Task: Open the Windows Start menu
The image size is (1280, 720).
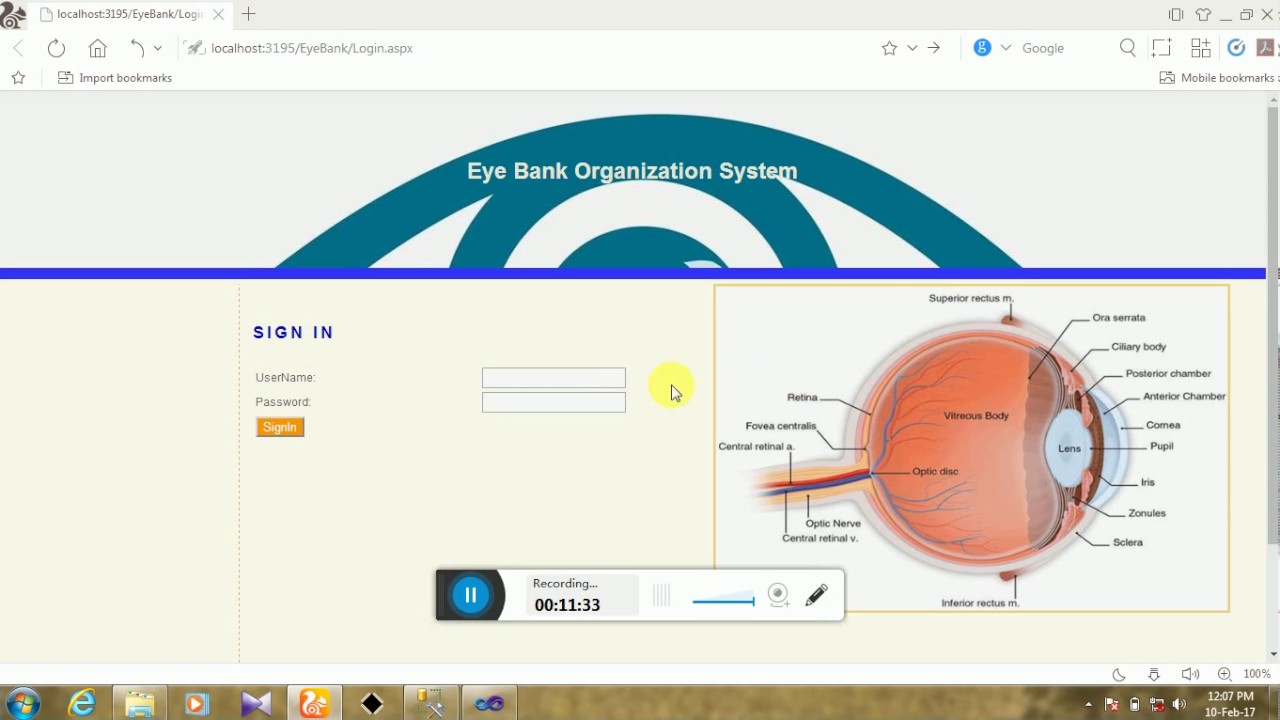Action: (x=22, y=703)
